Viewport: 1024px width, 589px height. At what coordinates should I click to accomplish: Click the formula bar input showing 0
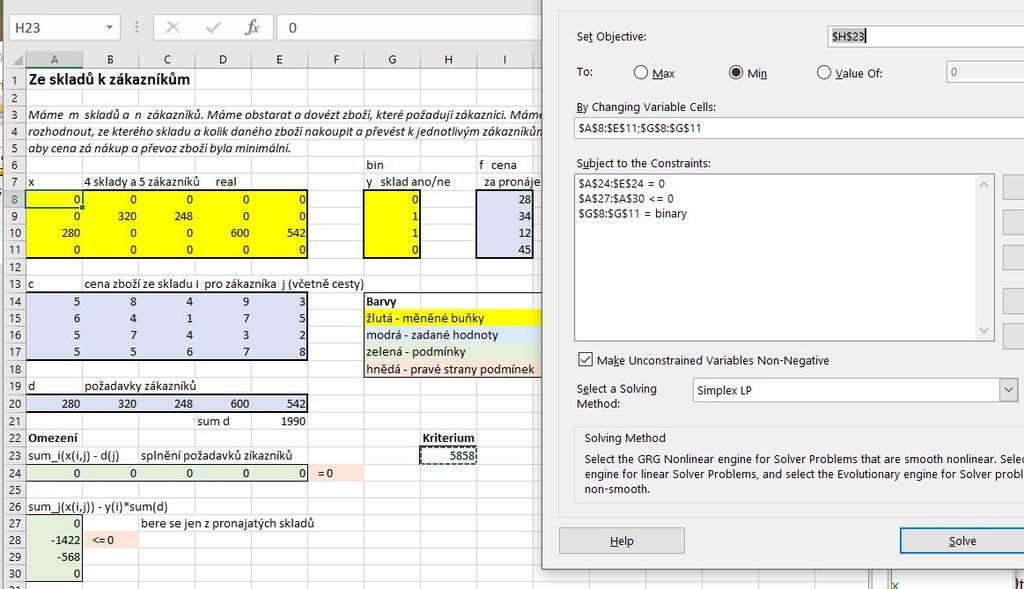click(x=409, y=27)
